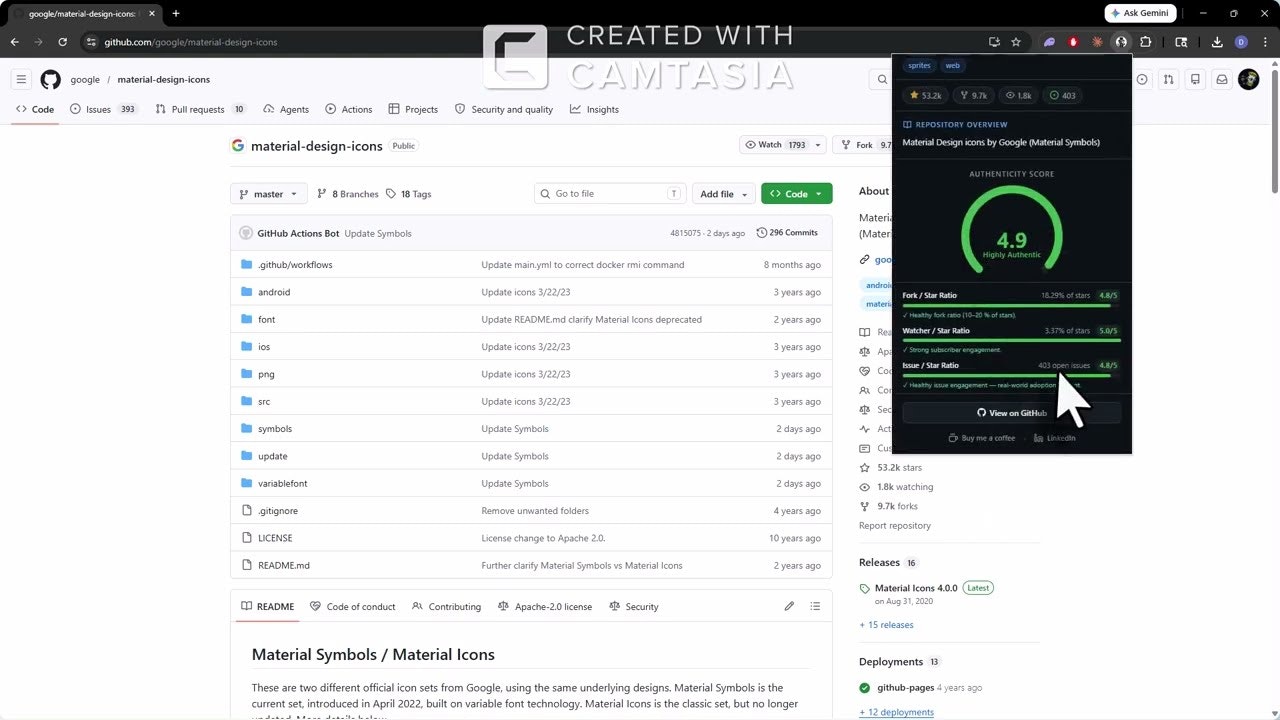The image size is (1280, 720).
Task: Switch to the Pull requests tab
Action: [x=200, y=109]
